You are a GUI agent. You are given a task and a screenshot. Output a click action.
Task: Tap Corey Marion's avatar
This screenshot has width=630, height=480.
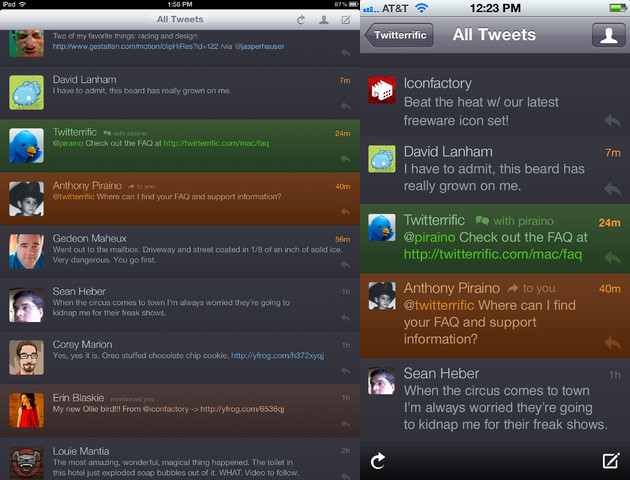[27, 357]
